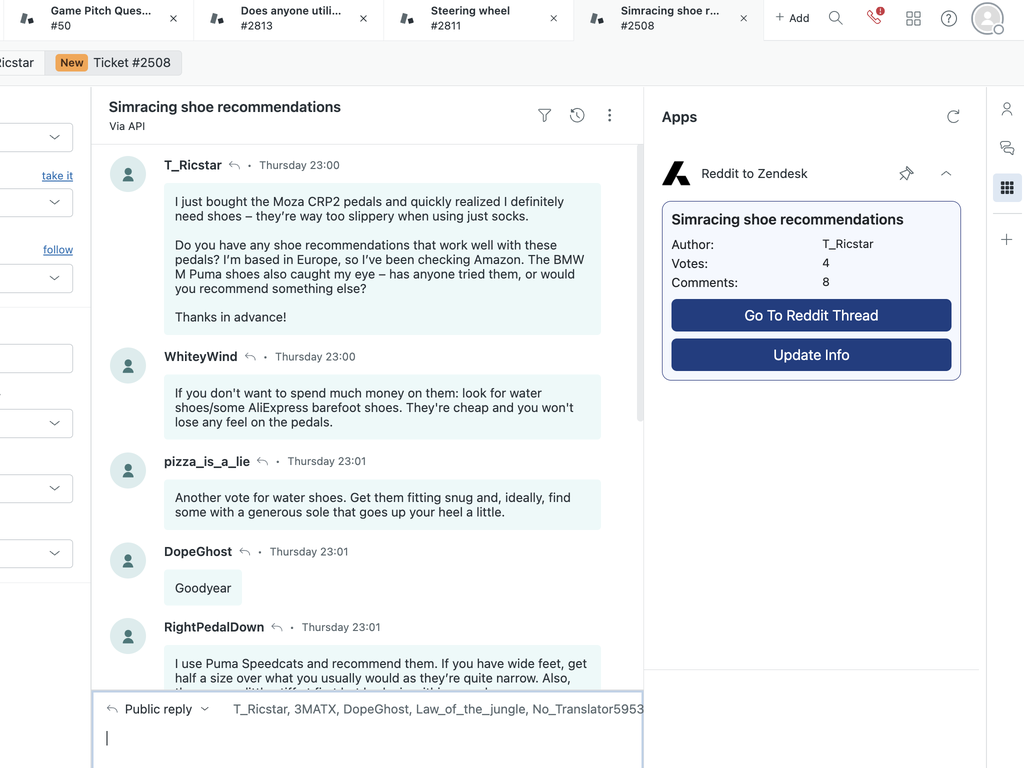Image resolution: width=1024 pixels, height=768 pixels.
Task: Open the knowledge panel speech-bubbles icon
Action: (x=1007, y=148)
